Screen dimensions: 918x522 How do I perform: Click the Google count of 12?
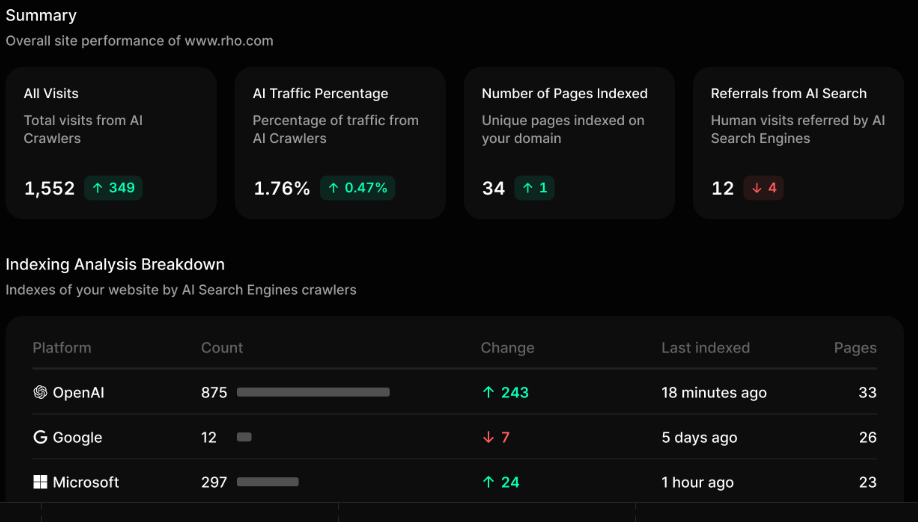(x=209, y=438)
